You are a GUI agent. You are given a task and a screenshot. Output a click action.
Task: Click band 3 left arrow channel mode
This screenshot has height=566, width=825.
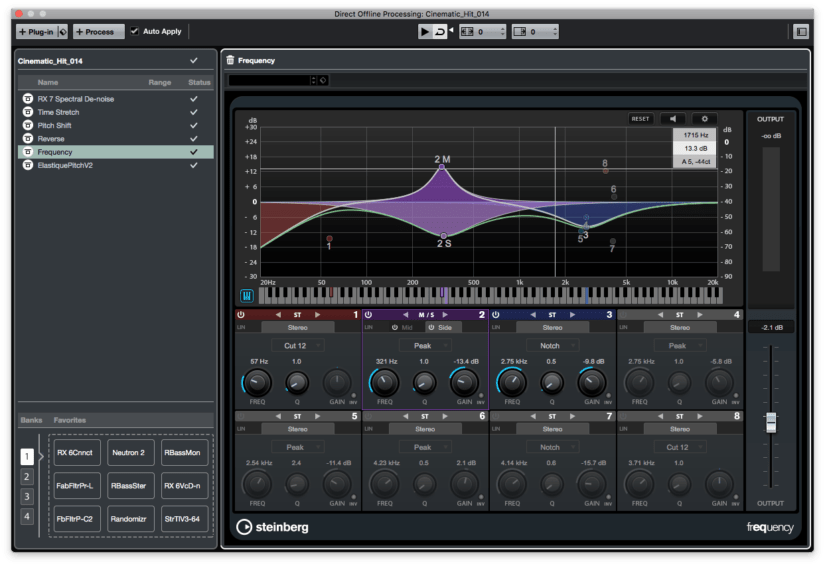[x=533, y=315]
